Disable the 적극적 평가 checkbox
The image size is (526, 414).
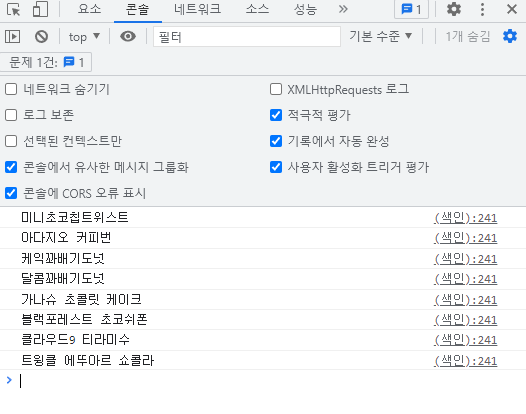pyautogui.click(x=276, y=115)
